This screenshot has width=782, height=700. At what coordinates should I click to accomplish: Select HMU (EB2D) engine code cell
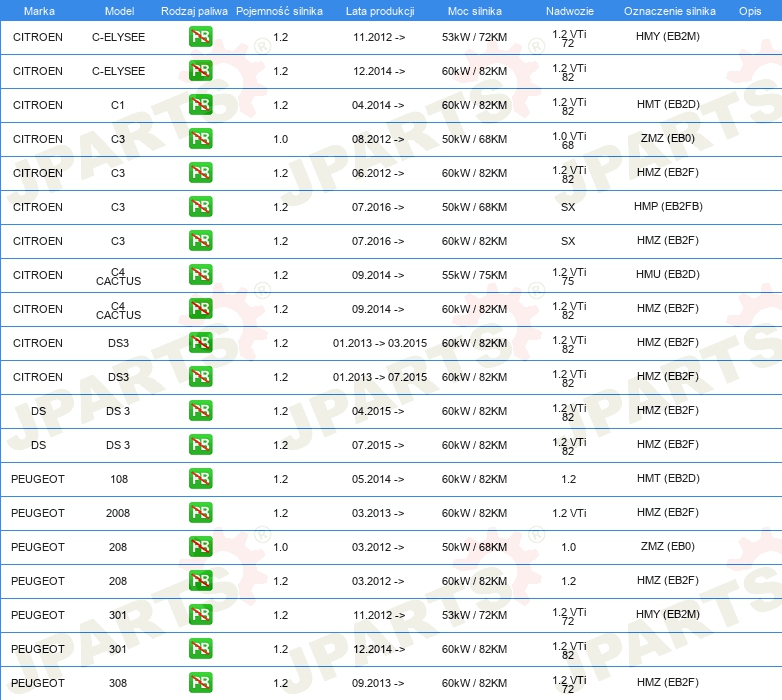click(668, 274)
